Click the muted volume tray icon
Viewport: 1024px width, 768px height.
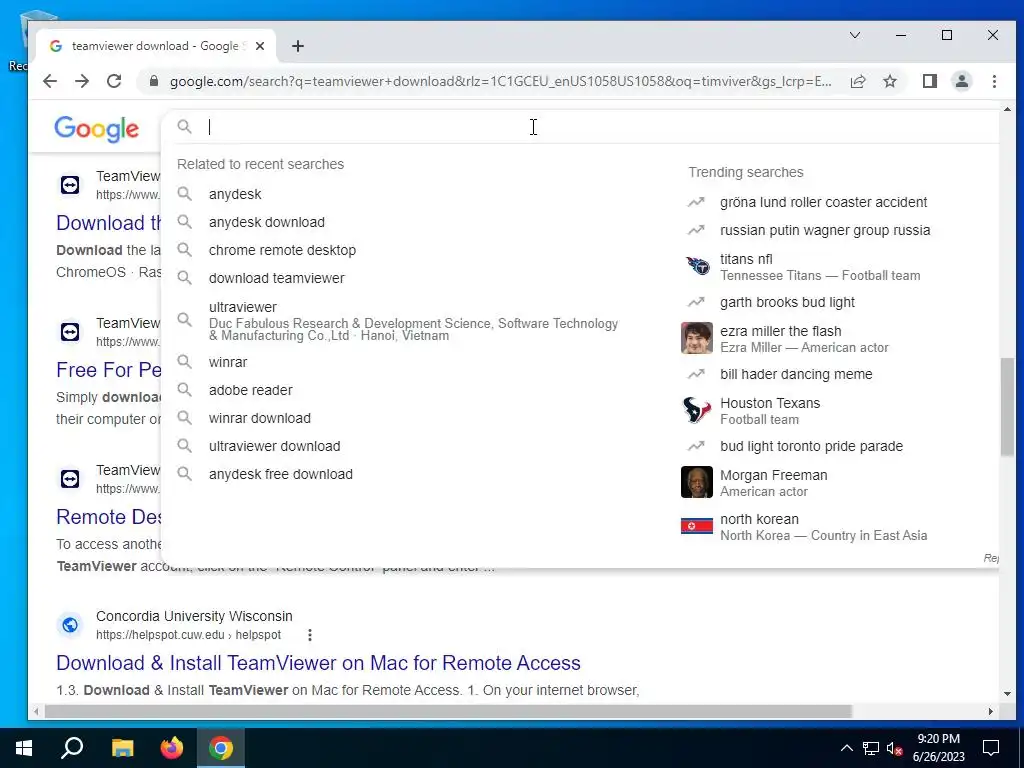[x=894, y=748]
